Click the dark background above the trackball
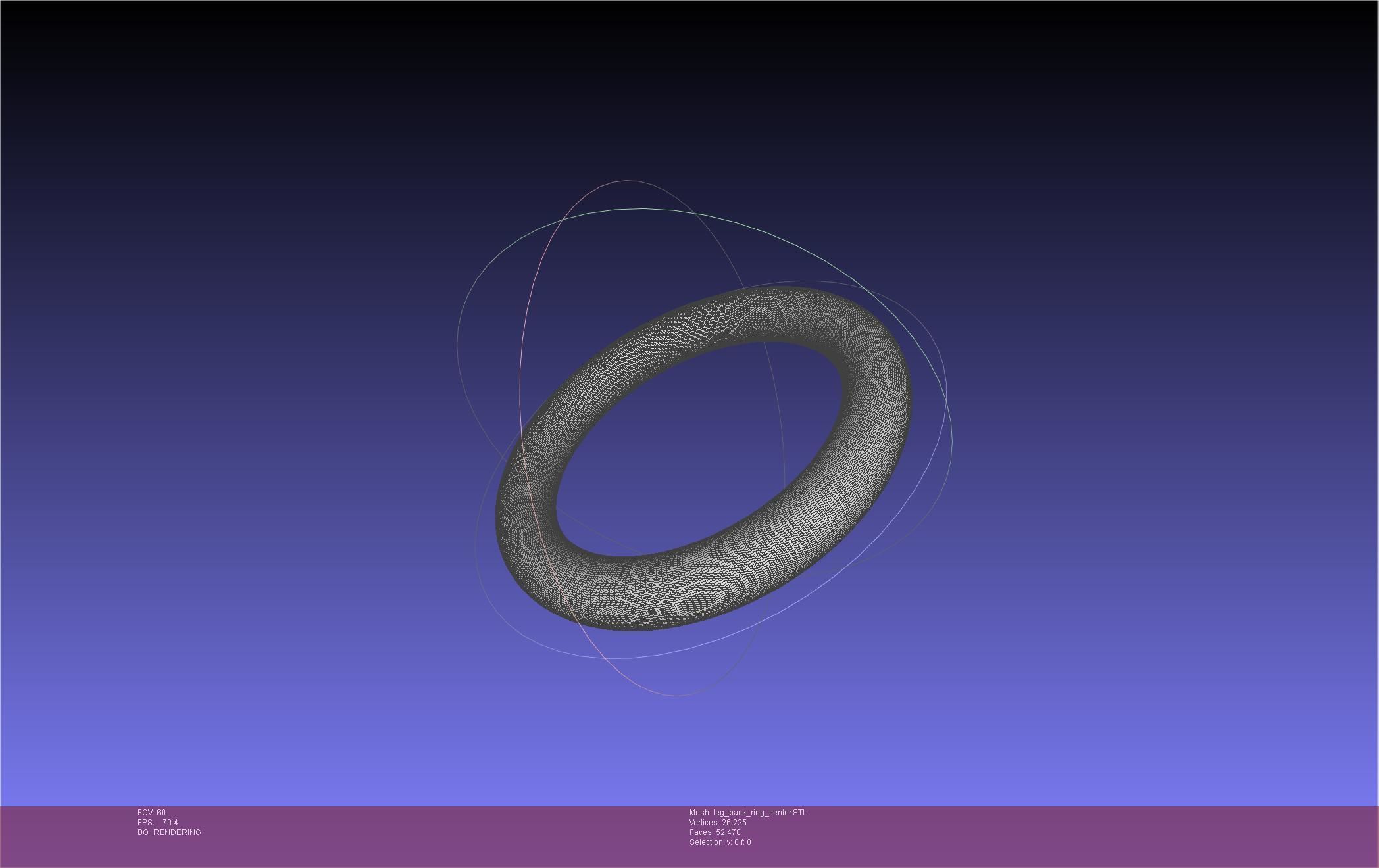Image resolution: width=1379 pixels, height=868 pixels. point(691,85)
